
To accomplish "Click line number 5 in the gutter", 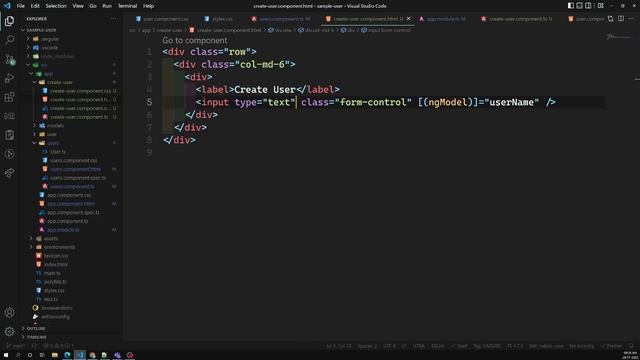I will point(149,102).
